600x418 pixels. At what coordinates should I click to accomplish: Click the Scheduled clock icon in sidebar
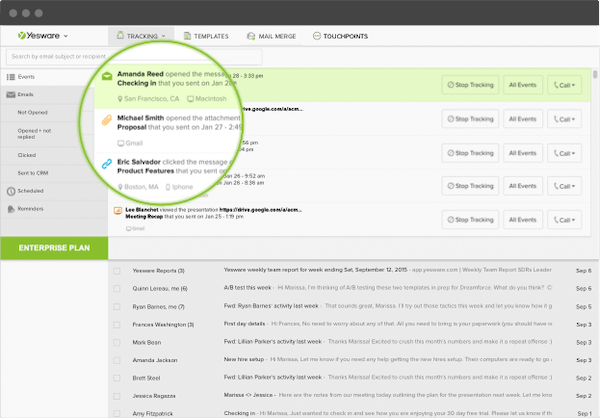(10, 191)
